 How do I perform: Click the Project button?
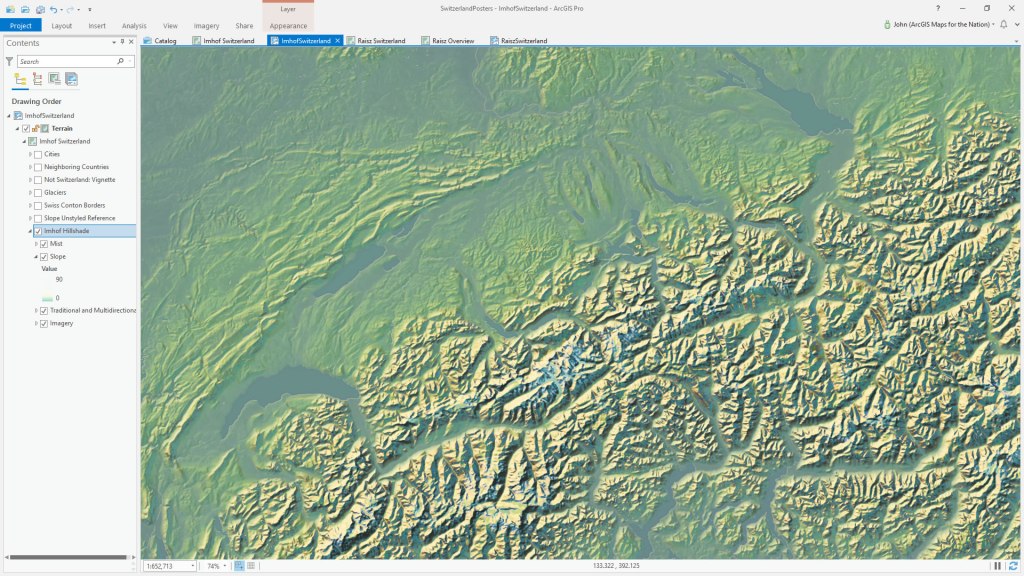pos(20,26)
